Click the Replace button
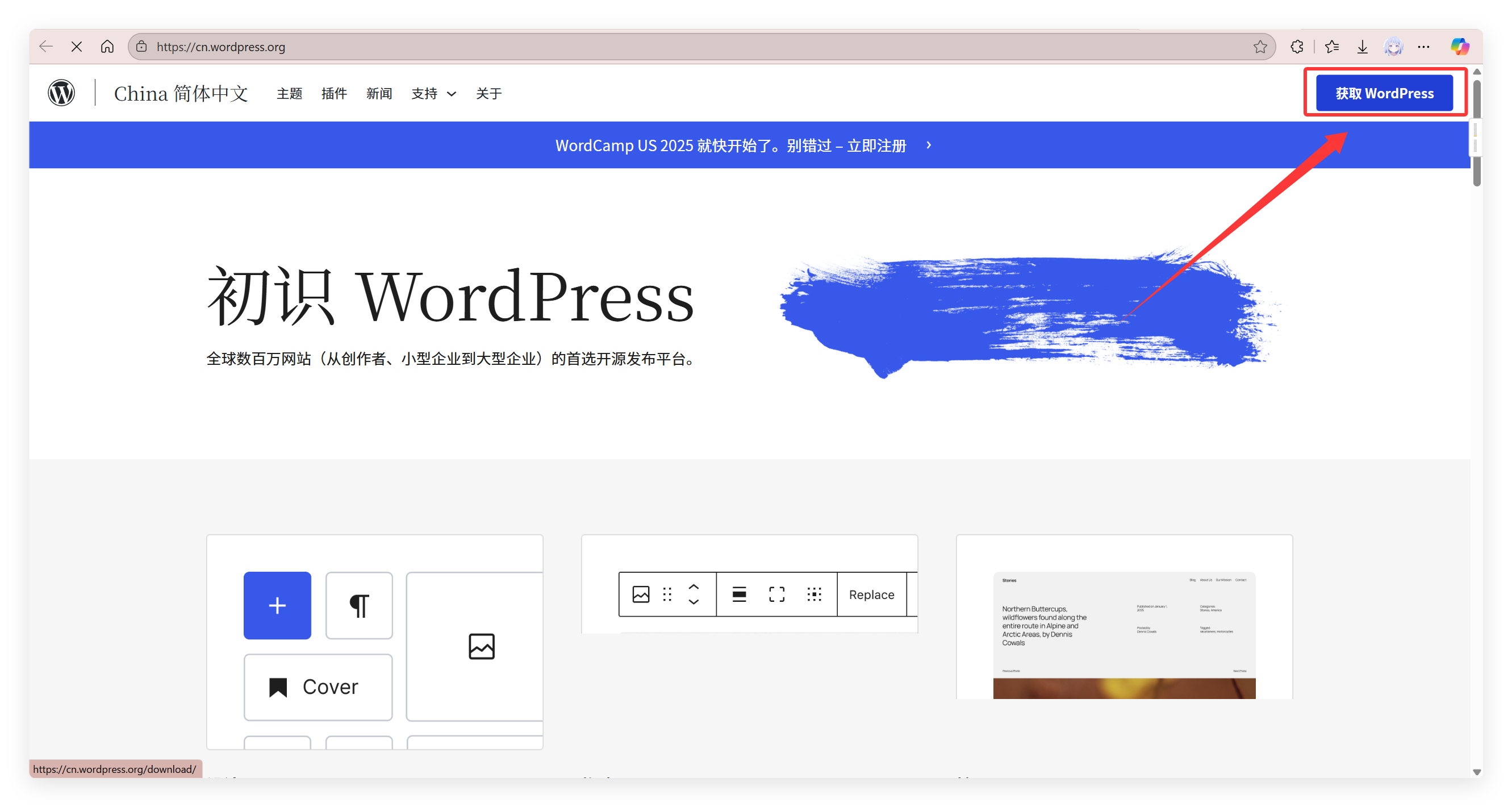The width and height of the screenshot is (1512, 807). click(x=871, y=594)
